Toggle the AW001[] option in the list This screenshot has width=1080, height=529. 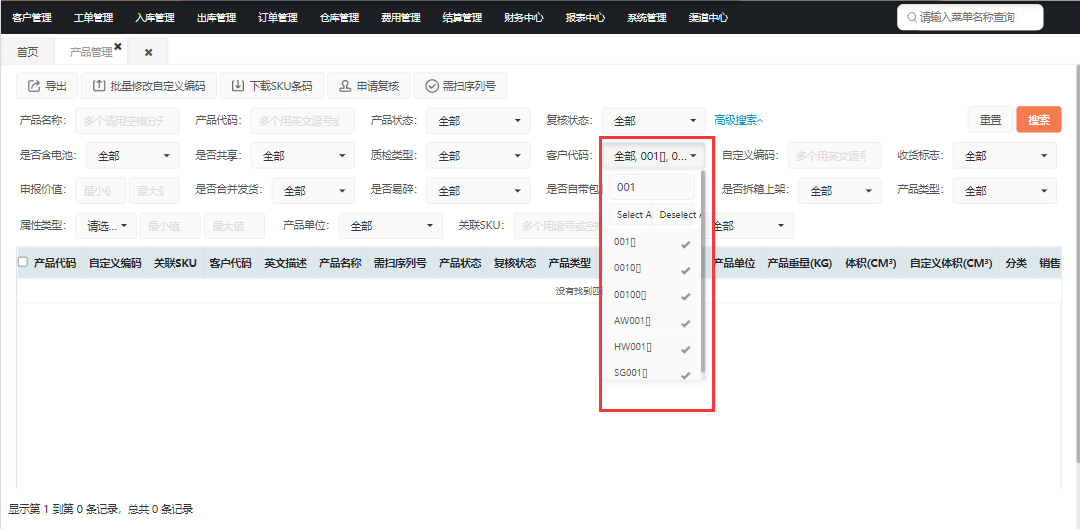(x=652, y=321)
